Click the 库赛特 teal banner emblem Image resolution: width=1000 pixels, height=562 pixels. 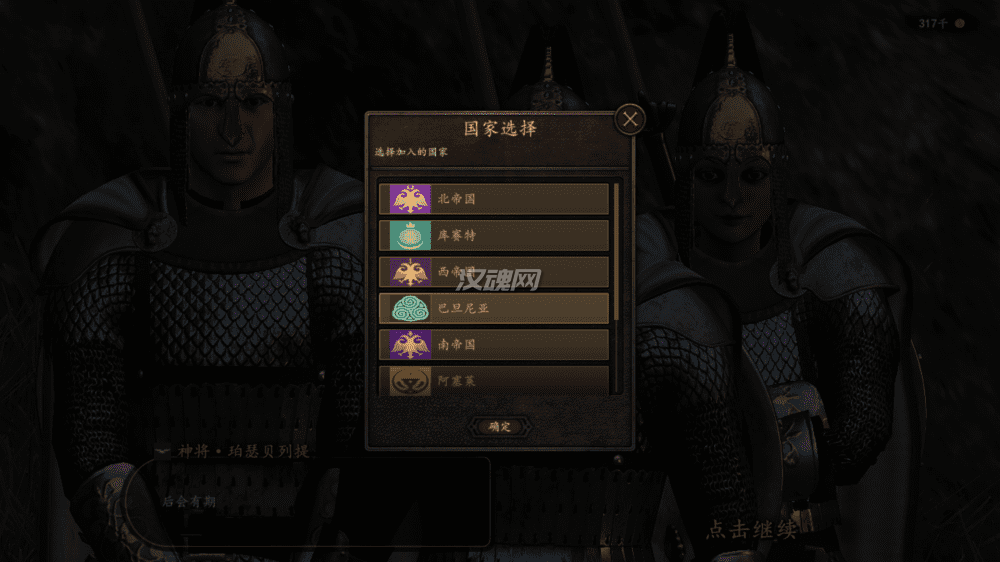pyautogui.click(x=410, y=235)
